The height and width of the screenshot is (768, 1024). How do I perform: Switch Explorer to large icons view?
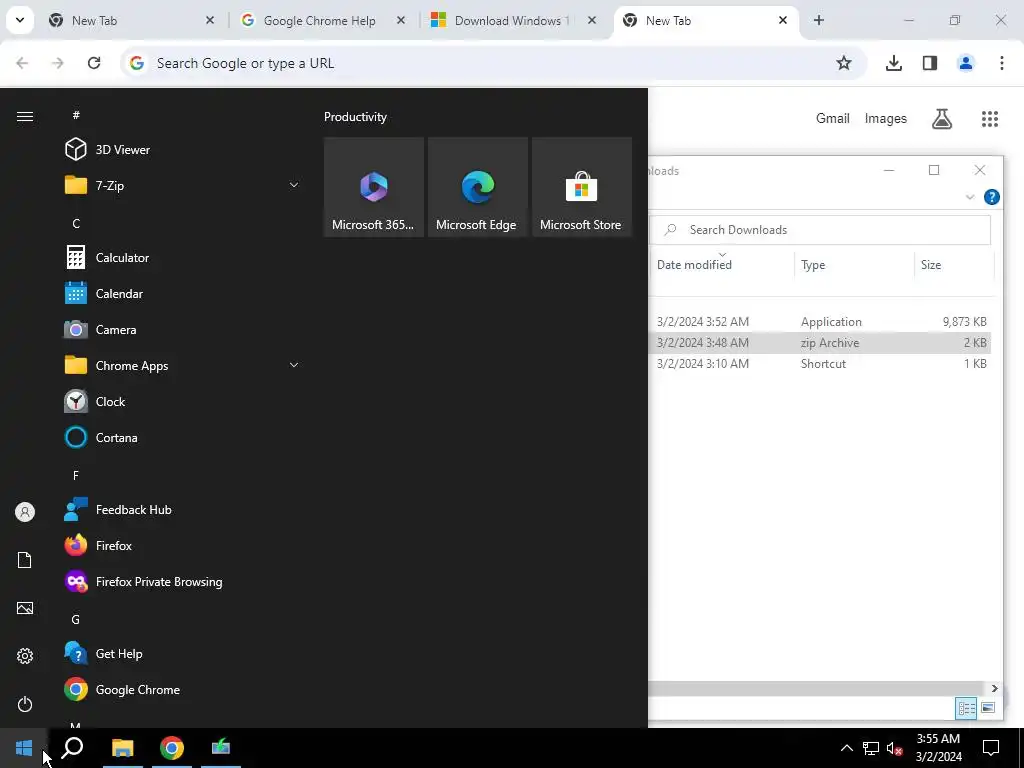tap(988, 708)
